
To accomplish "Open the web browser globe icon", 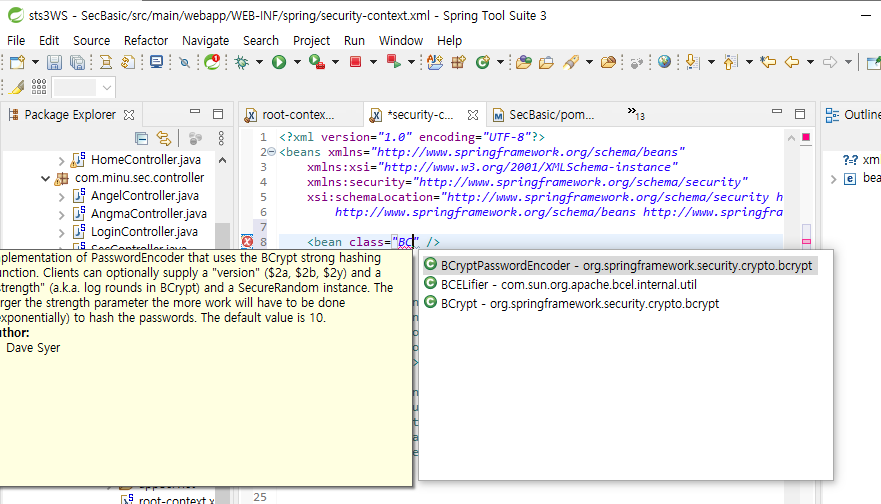I will point(664,62).
